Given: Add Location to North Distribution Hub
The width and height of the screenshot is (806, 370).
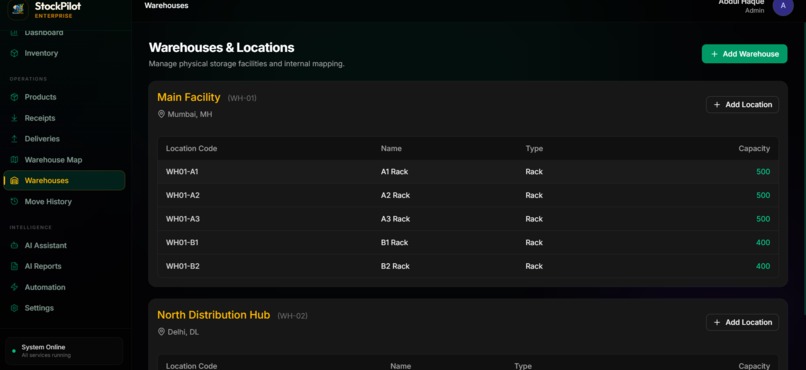Looking at the screenshot, I should click(742, 322).
